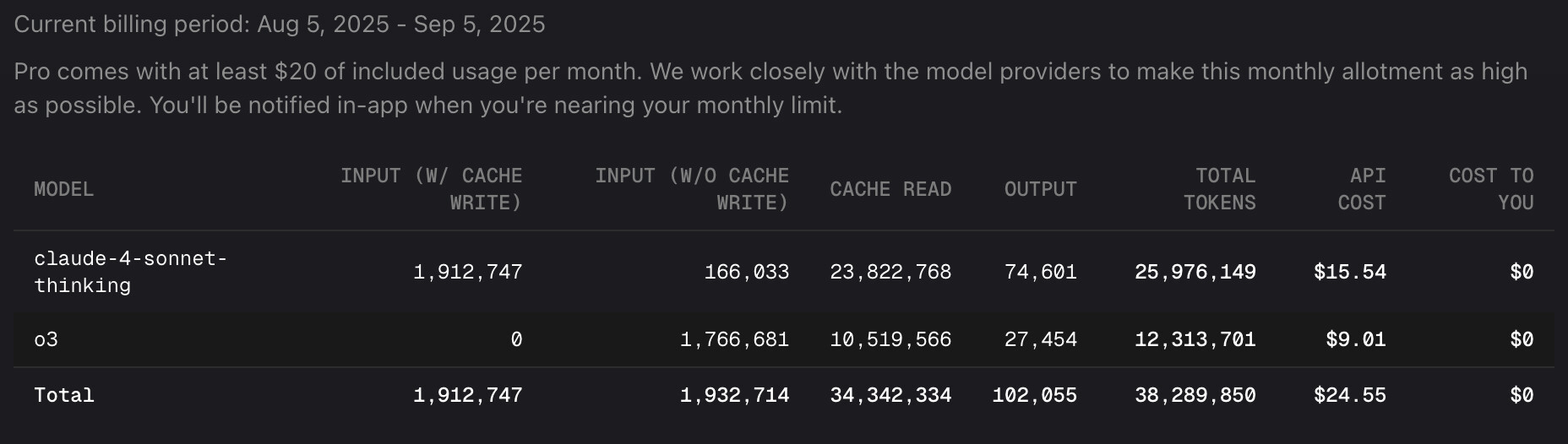Click the Total row label
The height and width of the screenshot is (444, 1568).
click(x=64, y=395)
